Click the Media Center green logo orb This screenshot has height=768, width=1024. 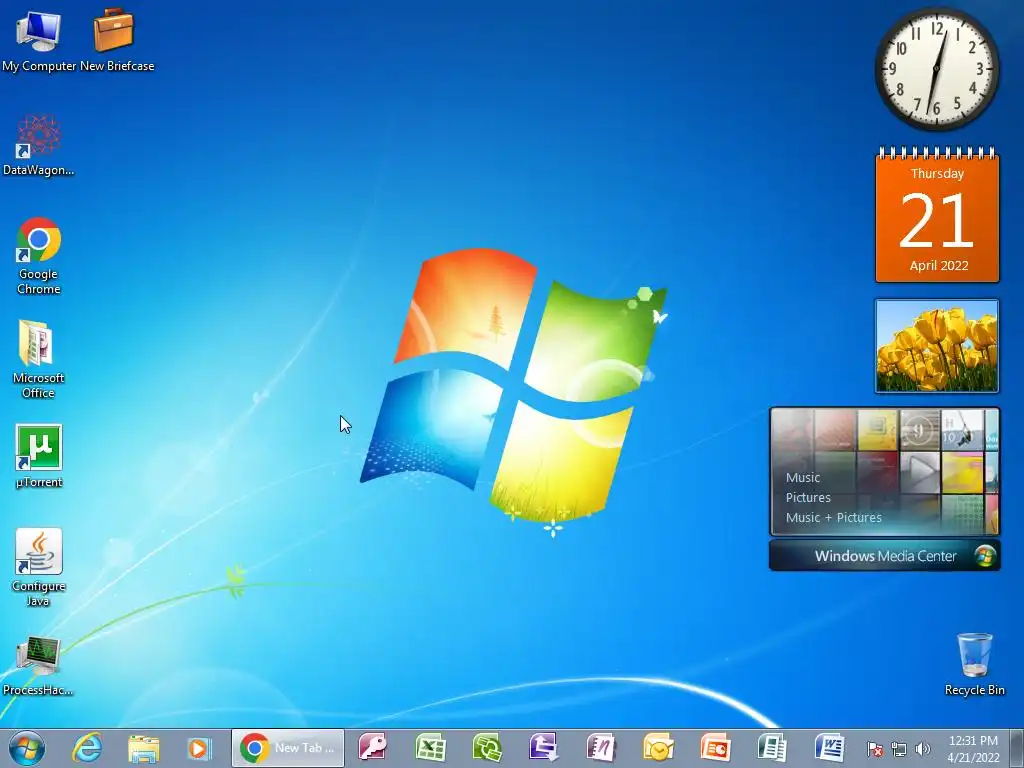[x=985, y=556]
